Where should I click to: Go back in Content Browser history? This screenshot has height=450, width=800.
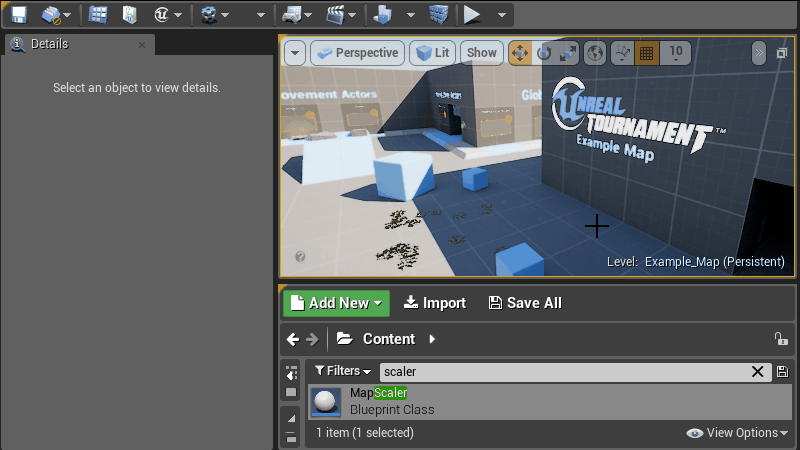pos(293,339)
